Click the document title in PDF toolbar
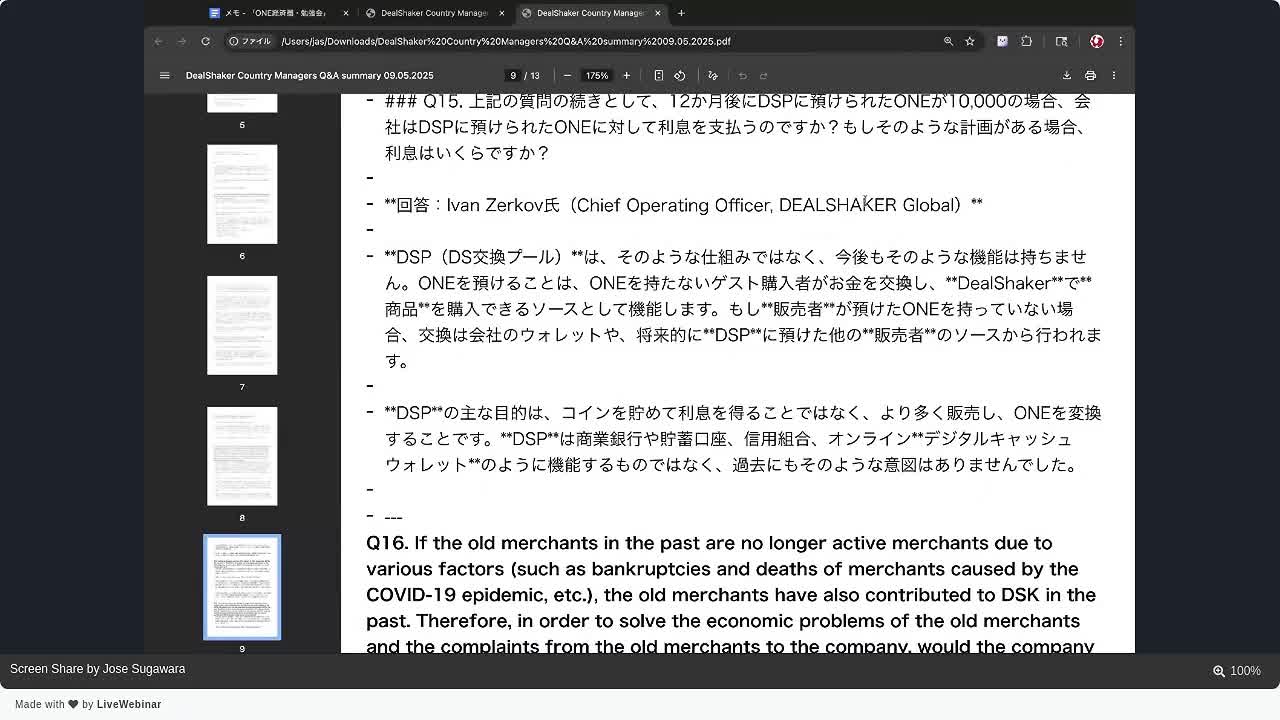 pos(309,75)
